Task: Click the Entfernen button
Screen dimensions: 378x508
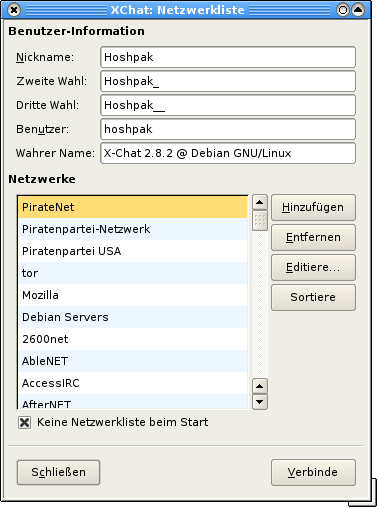Action: 313,237
